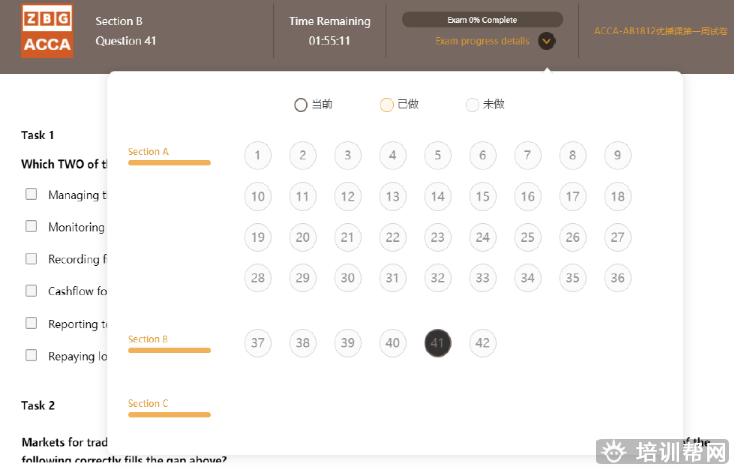Collapse the exam progress details chevron
This screenshot has height=469, width=734.
point(546,41)
